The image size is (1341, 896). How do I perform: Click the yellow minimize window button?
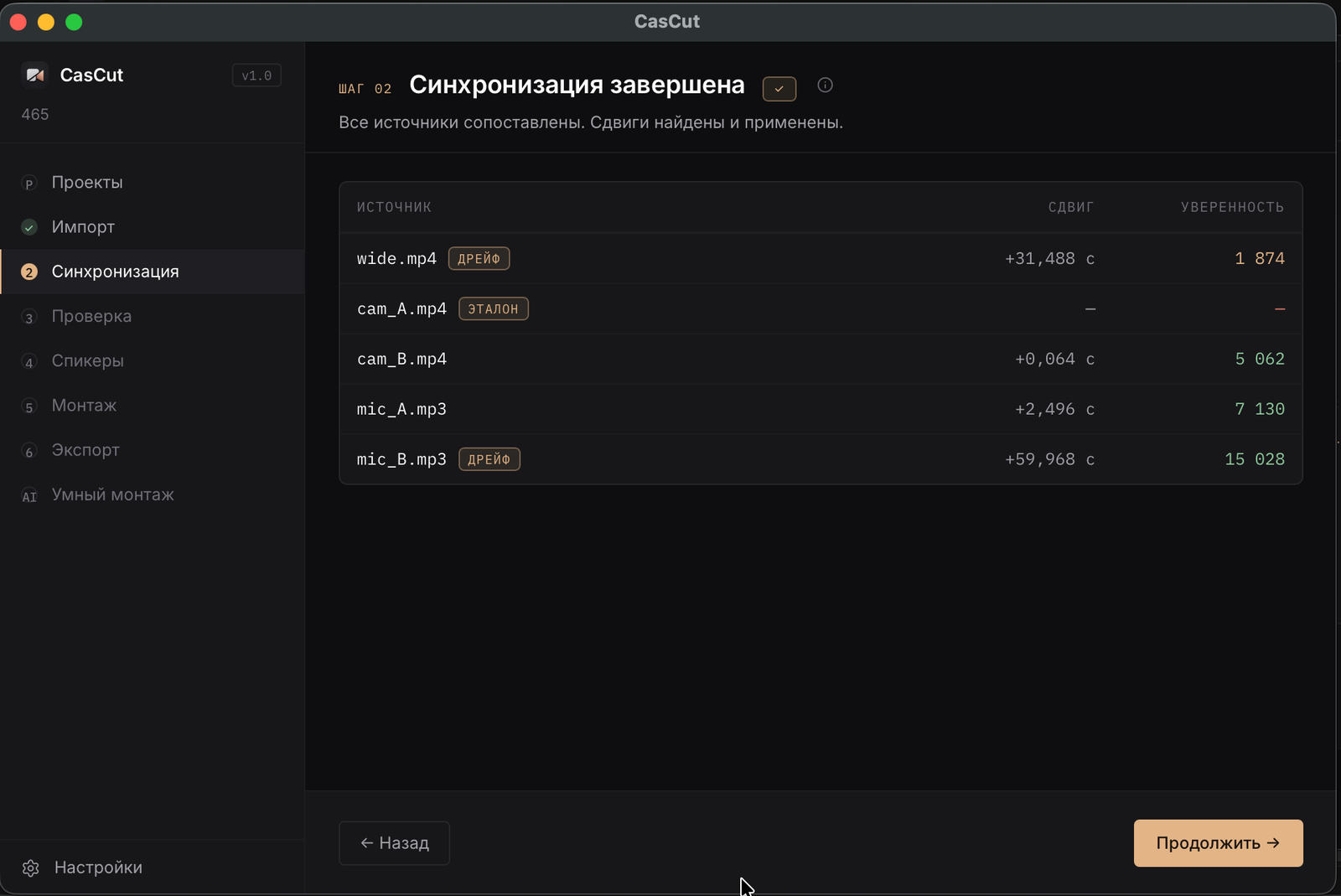point(46,22)
